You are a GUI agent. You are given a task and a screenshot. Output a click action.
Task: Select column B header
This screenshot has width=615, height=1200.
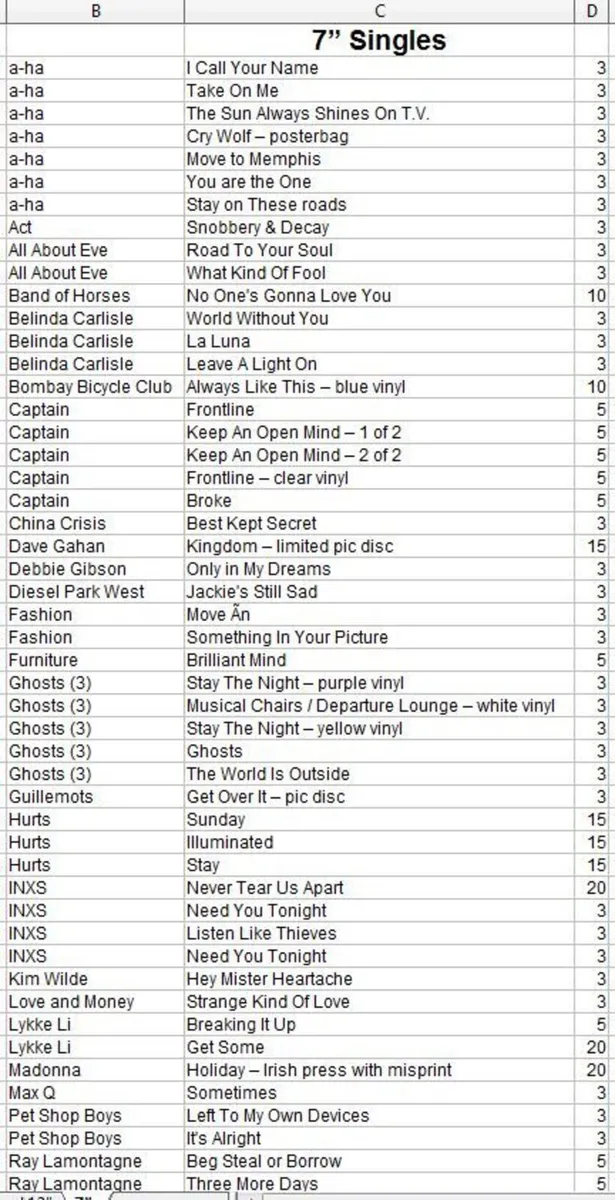point(95,11)
